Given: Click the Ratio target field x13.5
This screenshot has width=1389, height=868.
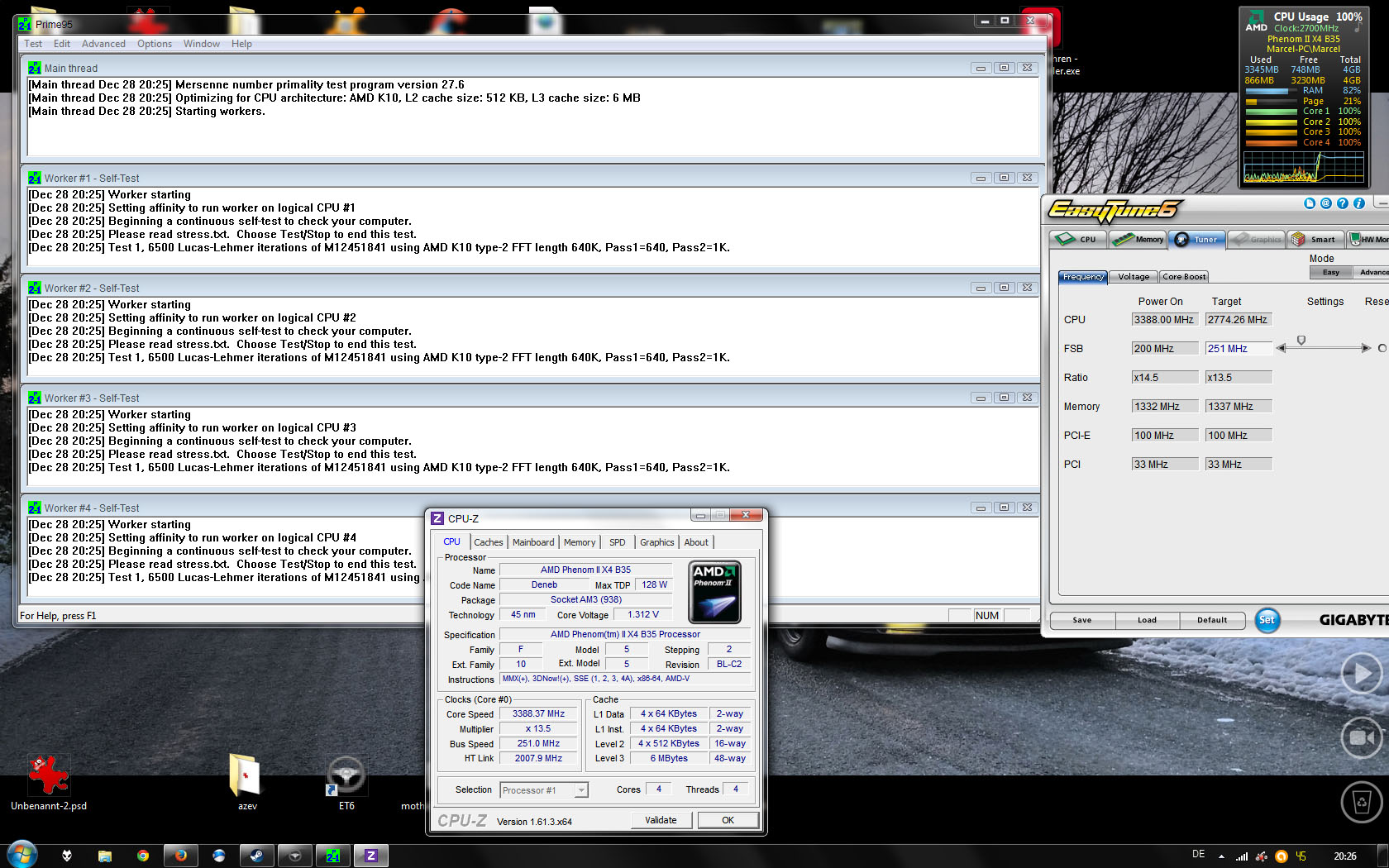Looking at the screenshot, I should click(x=1239, y=378).
